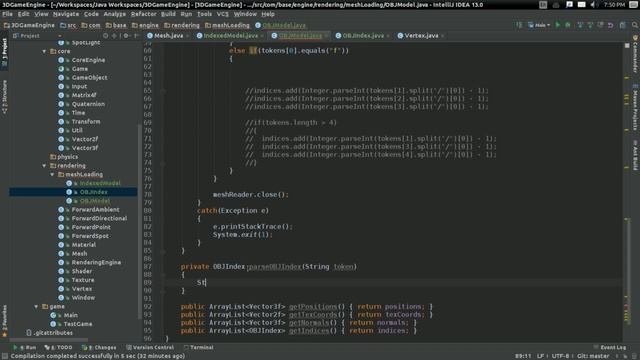640x360 pixels.
Task: Open Maven Projects side panel
Action: (636, 108)
